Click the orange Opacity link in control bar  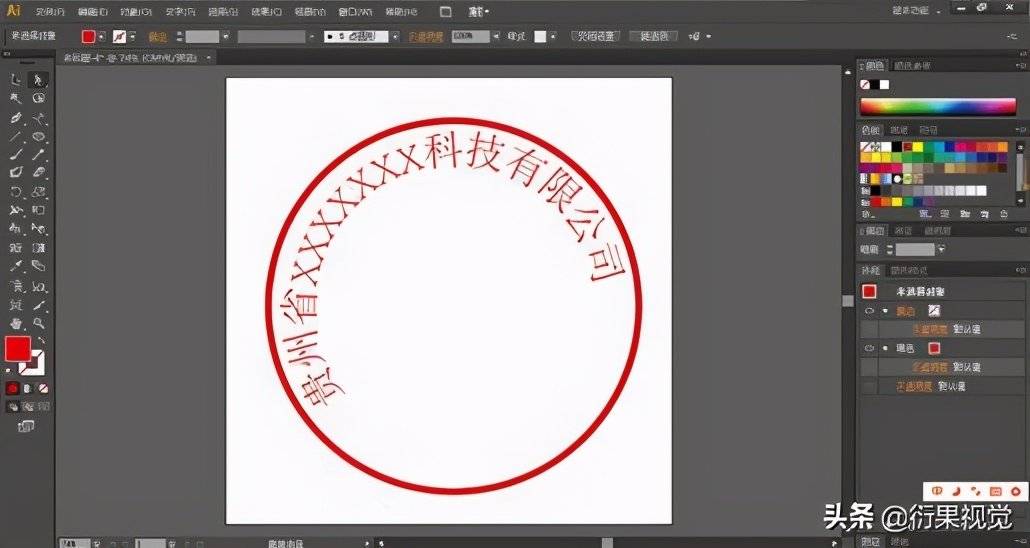426,37
